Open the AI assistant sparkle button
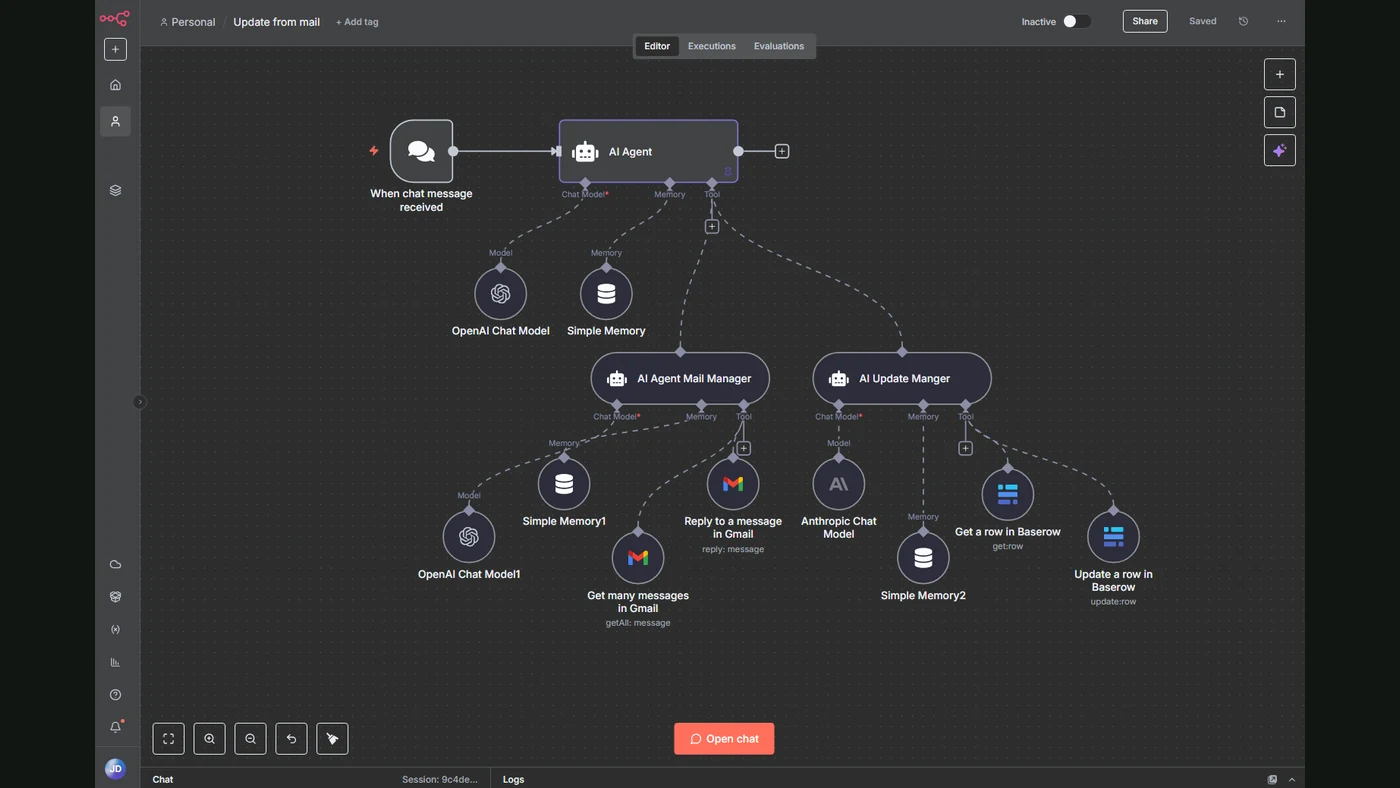 1279,150
